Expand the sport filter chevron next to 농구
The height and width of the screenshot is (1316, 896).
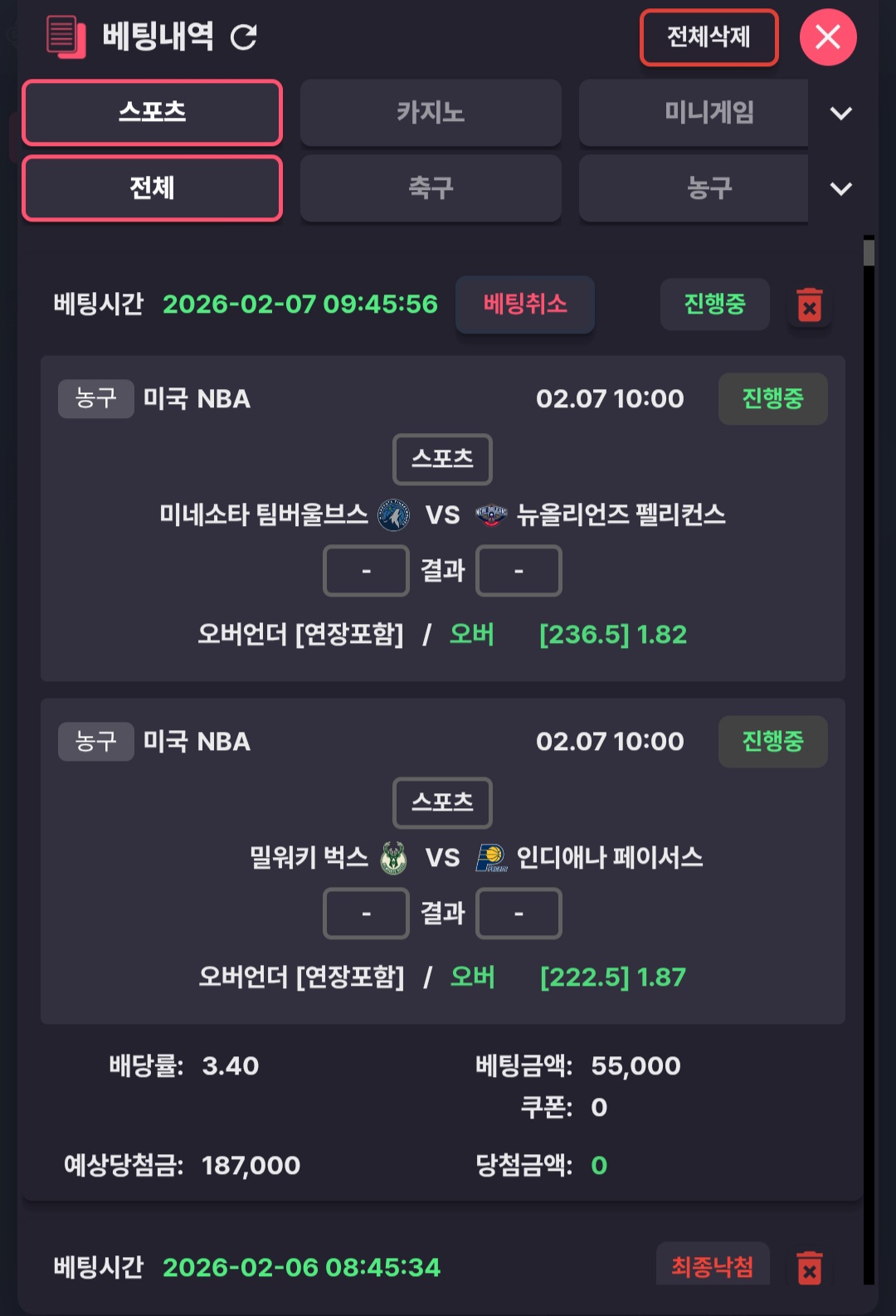click(841, 188)
